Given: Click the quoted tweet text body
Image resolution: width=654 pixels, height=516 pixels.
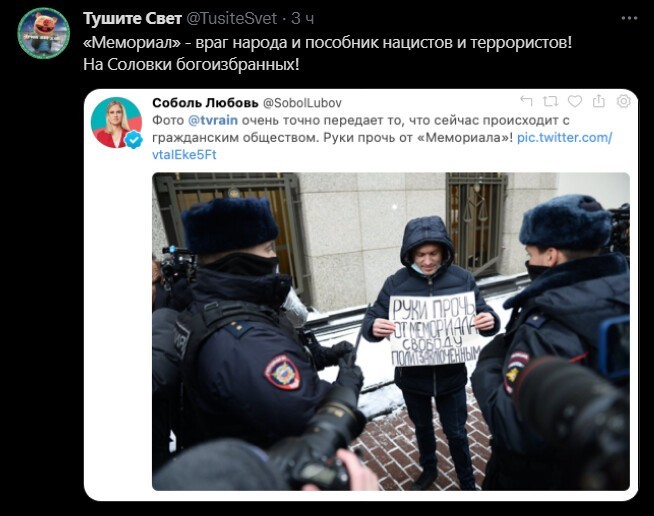Looking at the screenshot, I should [x=382, y=137].
